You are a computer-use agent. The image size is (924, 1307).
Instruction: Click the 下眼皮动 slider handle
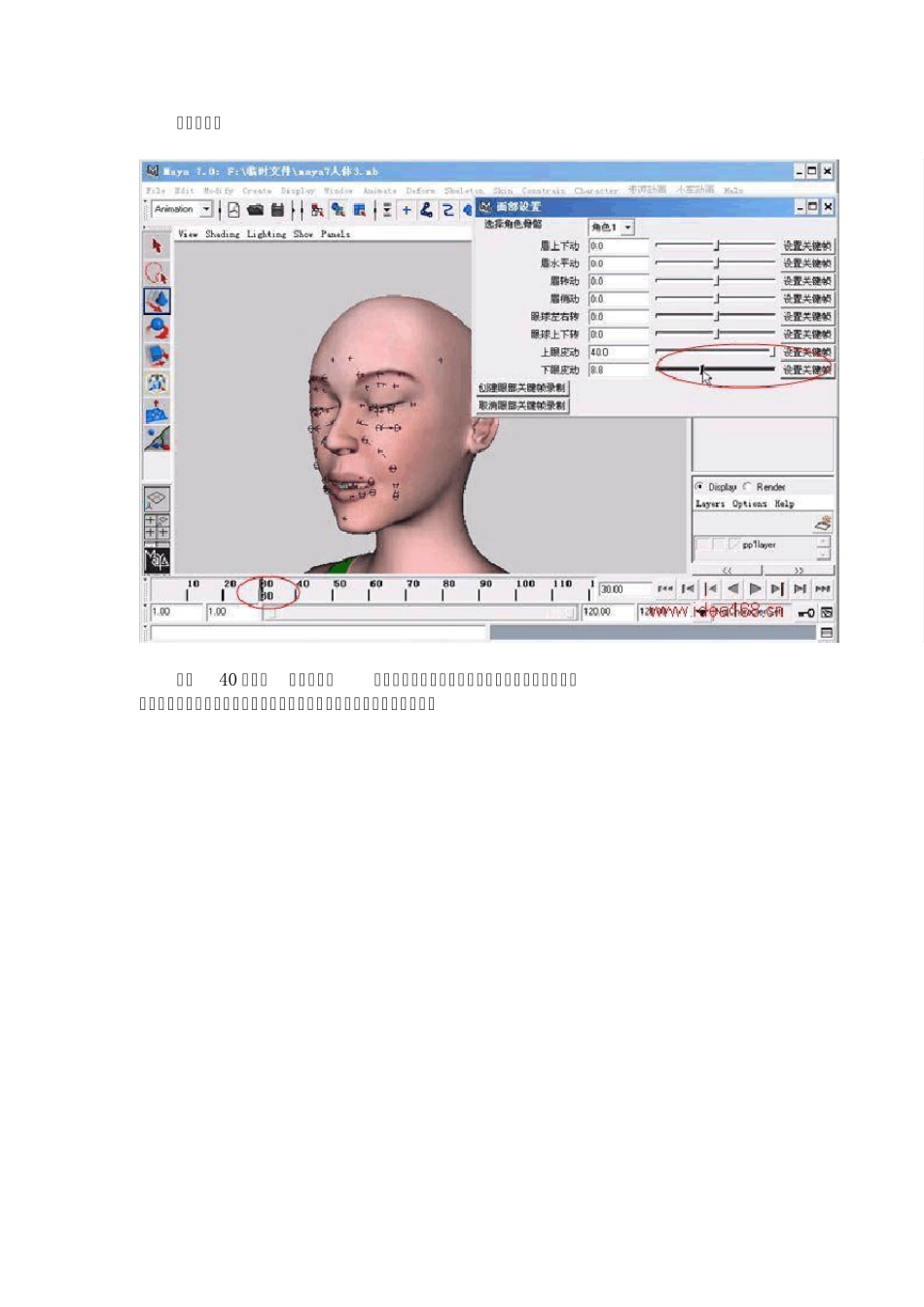[x=701, y=370]
